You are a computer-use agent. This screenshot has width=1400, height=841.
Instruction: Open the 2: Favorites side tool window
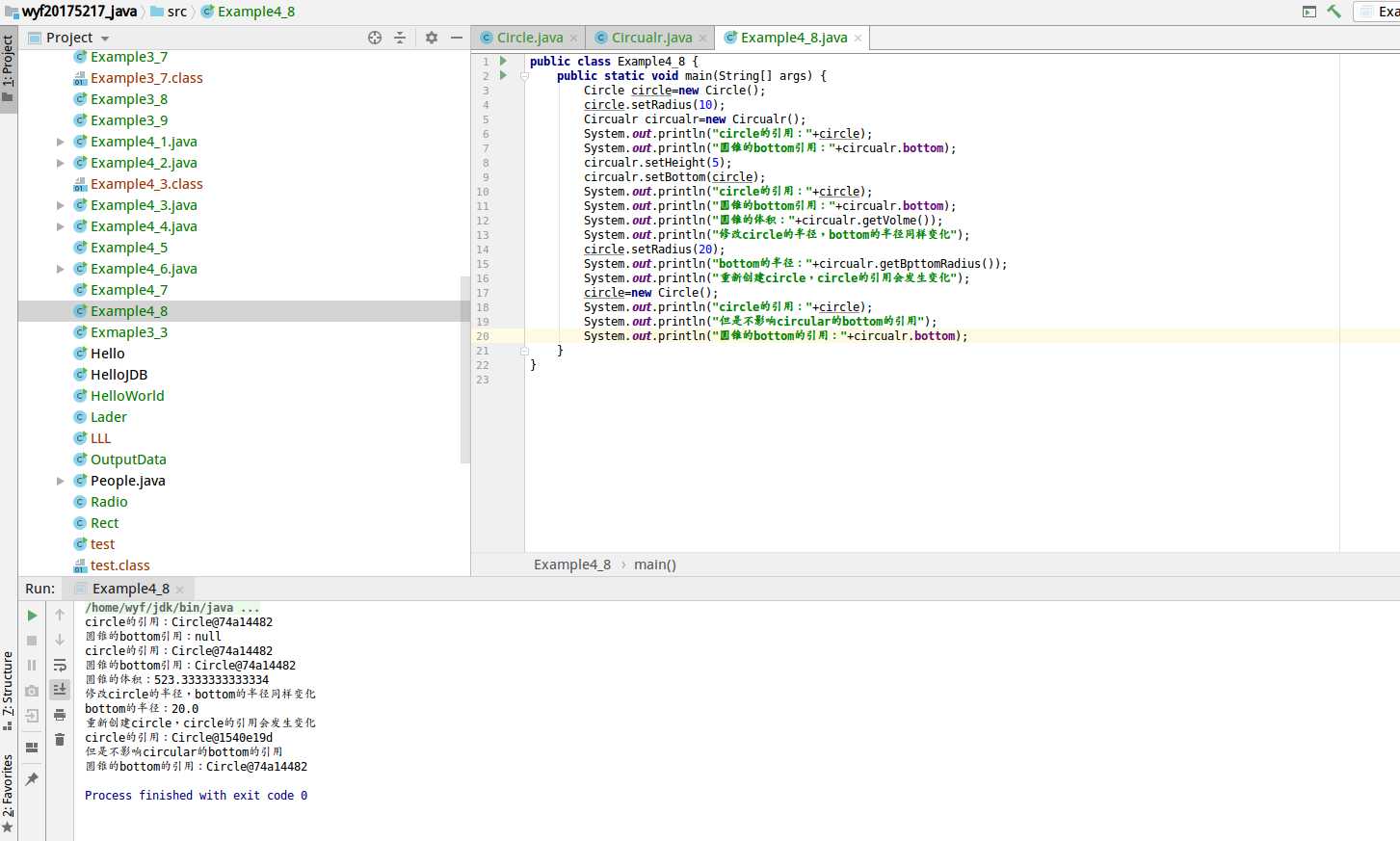(9, 793)
